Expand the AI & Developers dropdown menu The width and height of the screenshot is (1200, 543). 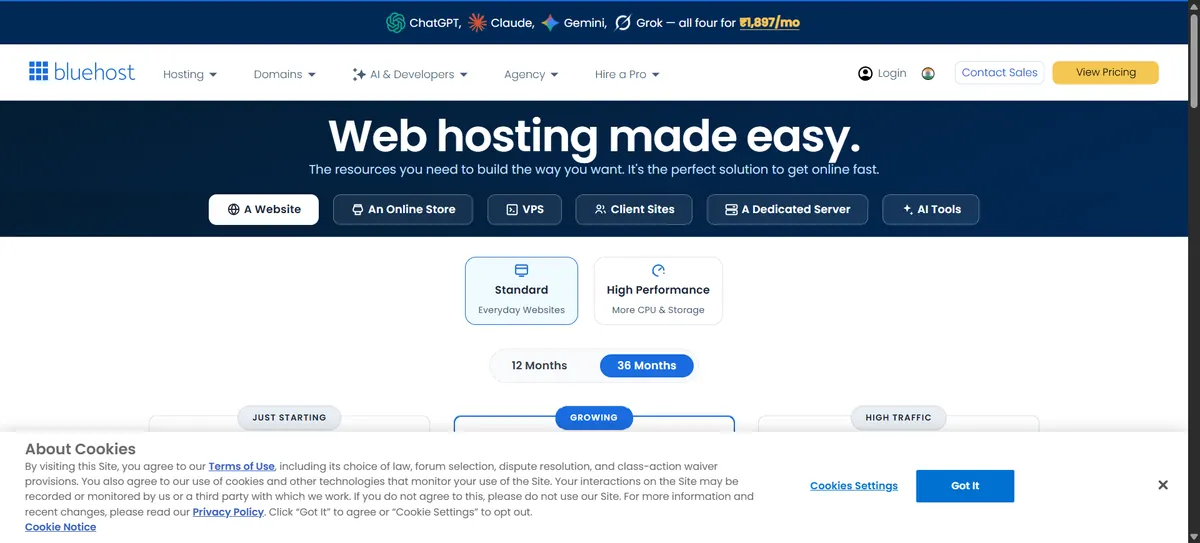410,74
